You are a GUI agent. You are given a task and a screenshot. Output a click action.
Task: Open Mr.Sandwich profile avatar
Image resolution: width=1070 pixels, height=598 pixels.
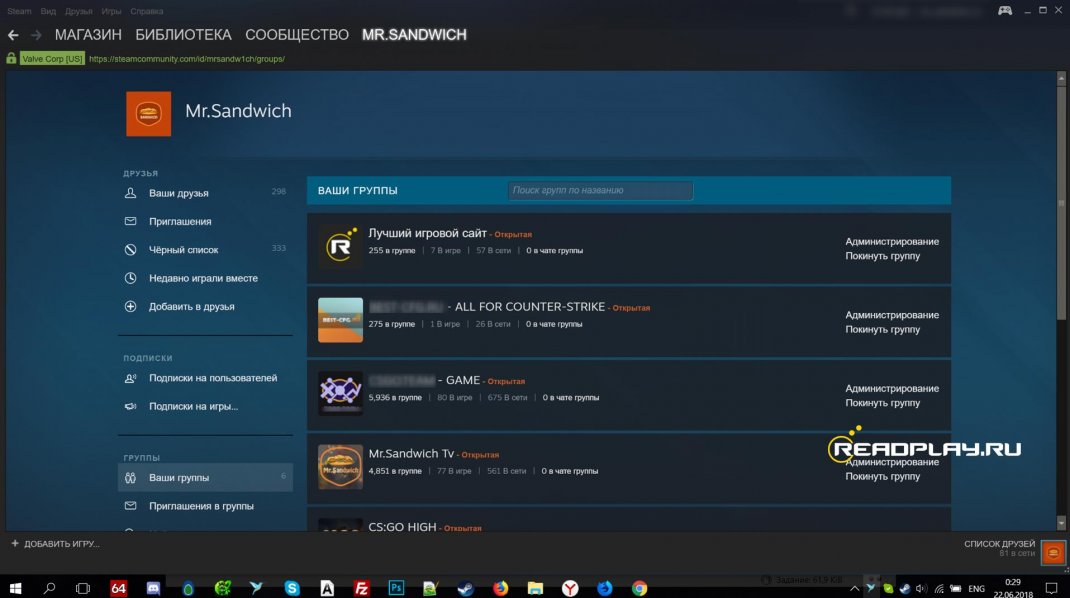(x=149, y=114)
